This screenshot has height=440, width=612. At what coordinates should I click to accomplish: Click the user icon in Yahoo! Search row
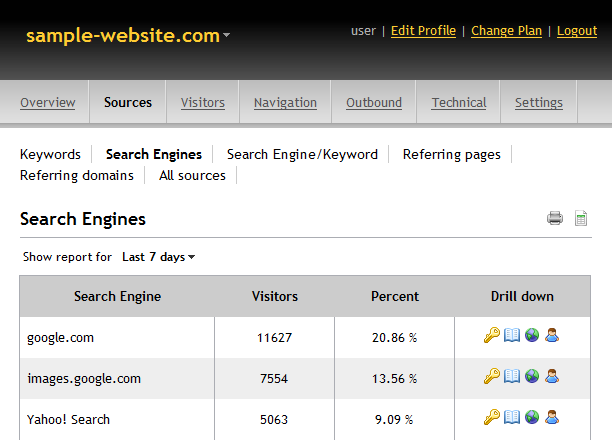pyautogui.click(x=552, y=417)
